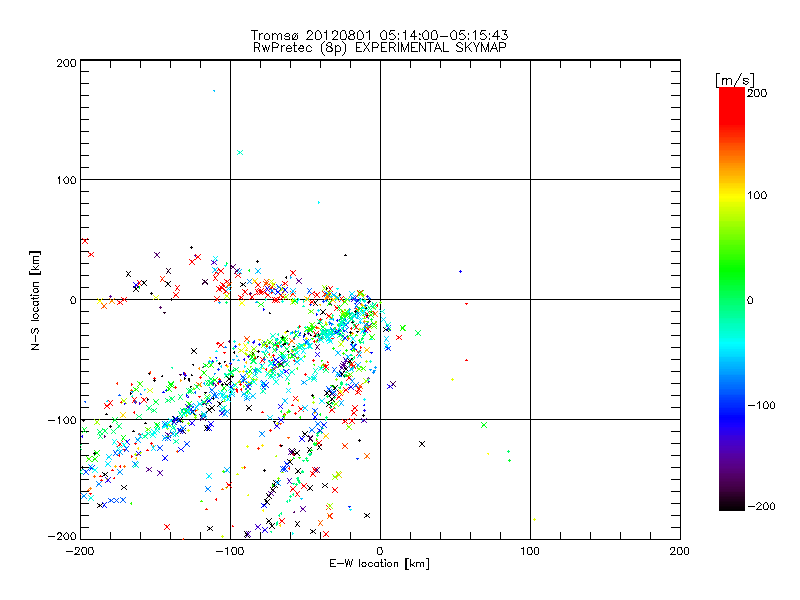Screen dimensions: 800x600
Task: Click the y-axis tick label "100"
Action: (67, 180)
